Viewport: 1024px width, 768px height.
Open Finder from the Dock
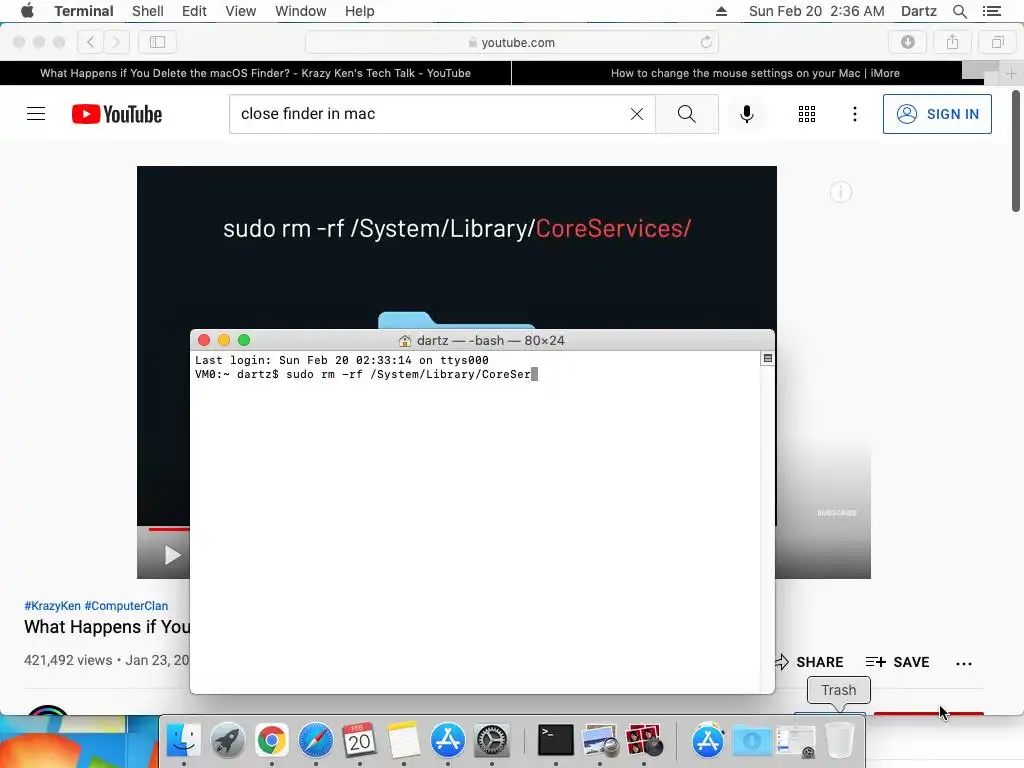coord(184,741)
